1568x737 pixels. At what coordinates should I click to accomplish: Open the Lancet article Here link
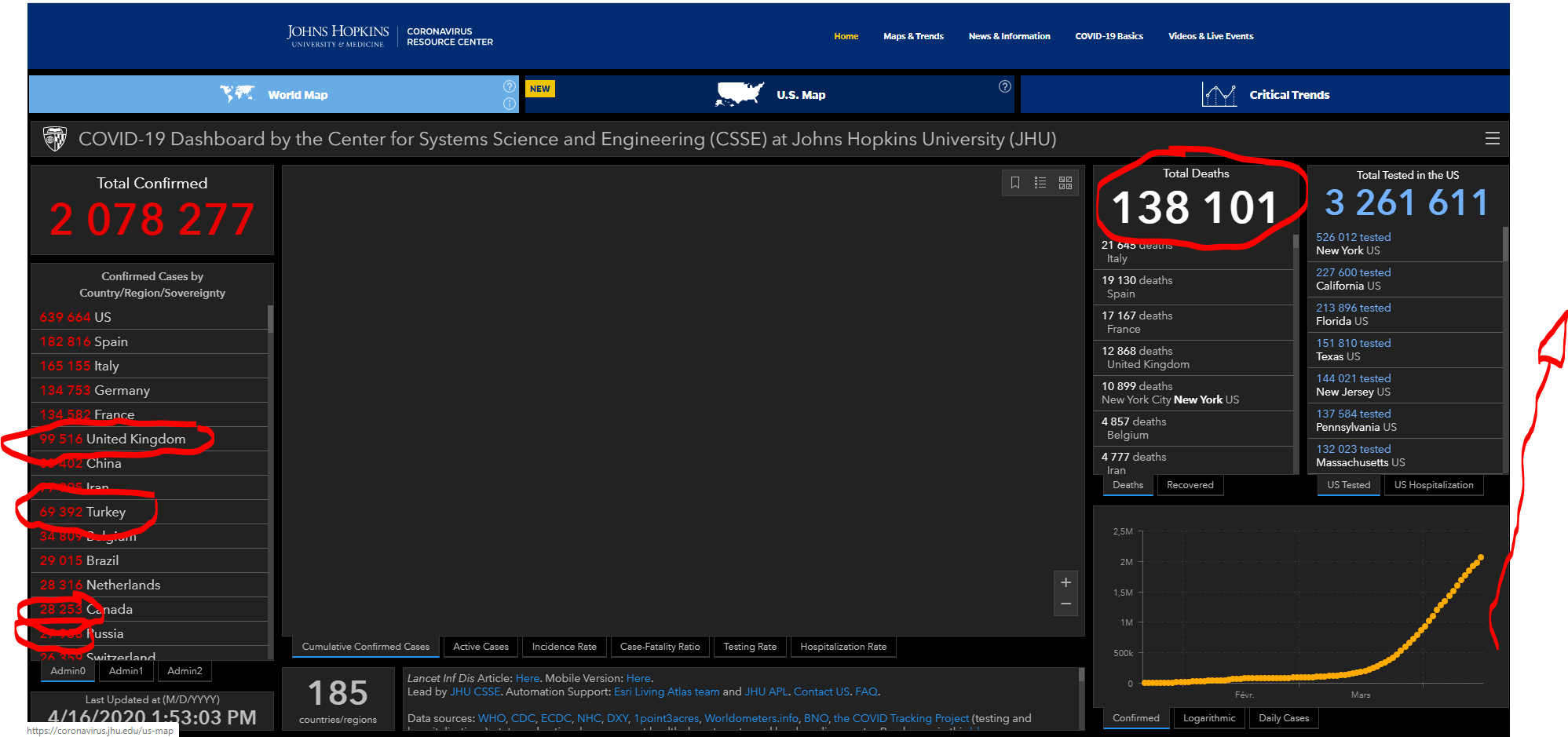point(527,678)
